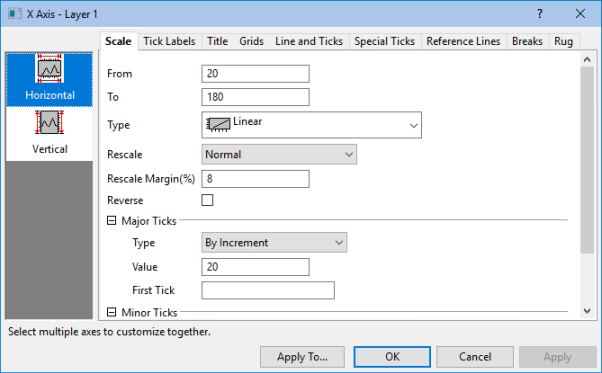The image size is (602, 373).
Task: Click the To value field
Action: pyautogui.click(x=255, y=97)
